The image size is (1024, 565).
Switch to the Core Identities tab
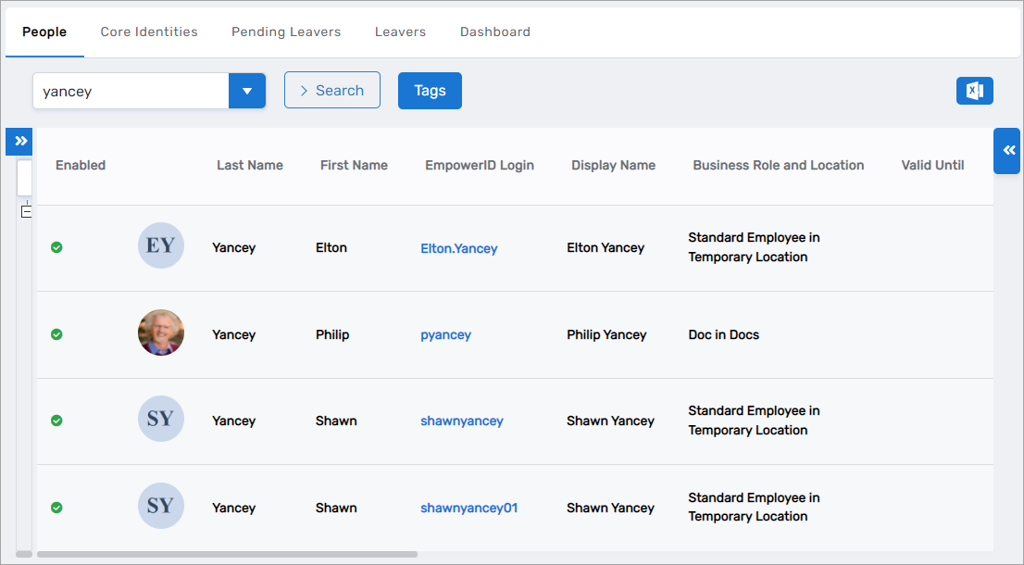click(x=149, y=32)
